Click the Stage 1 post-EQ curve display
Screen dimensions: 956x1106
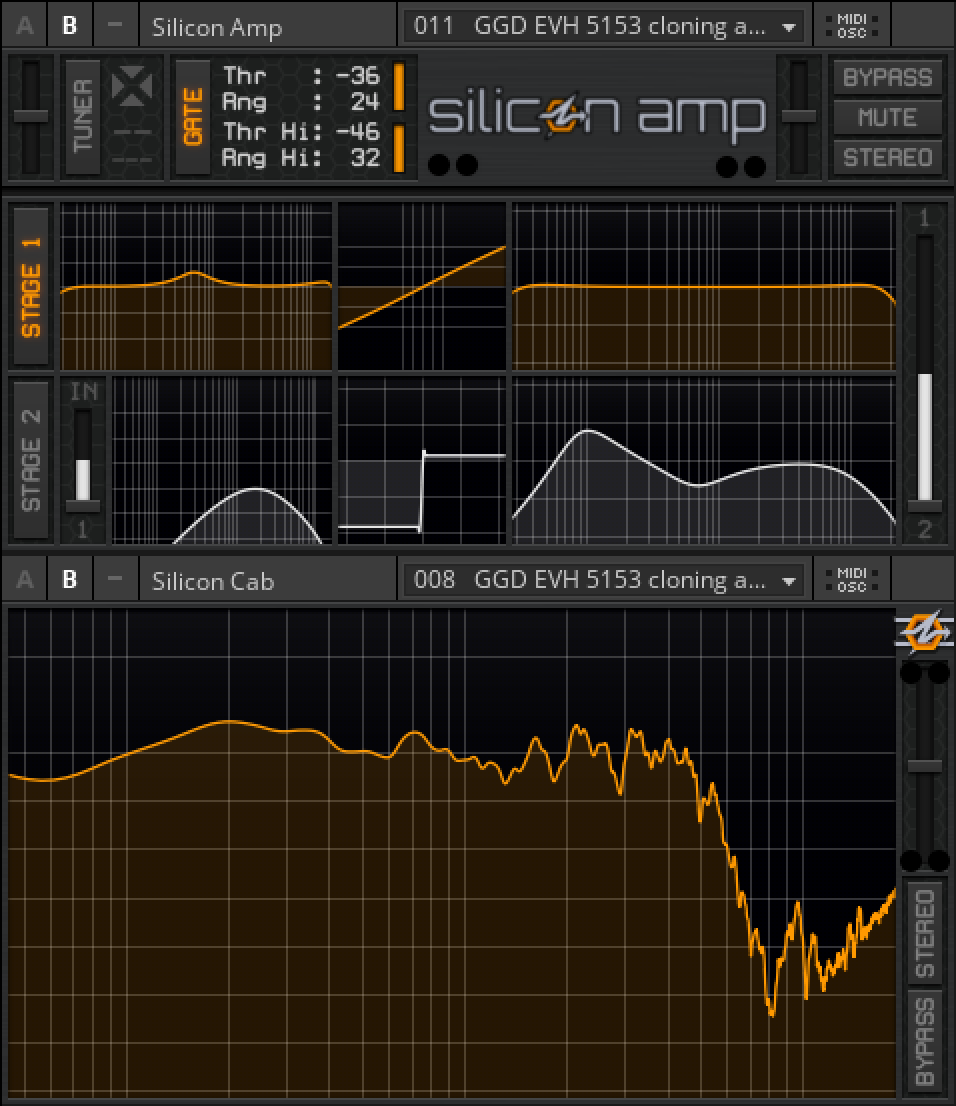tap(703, 286)
